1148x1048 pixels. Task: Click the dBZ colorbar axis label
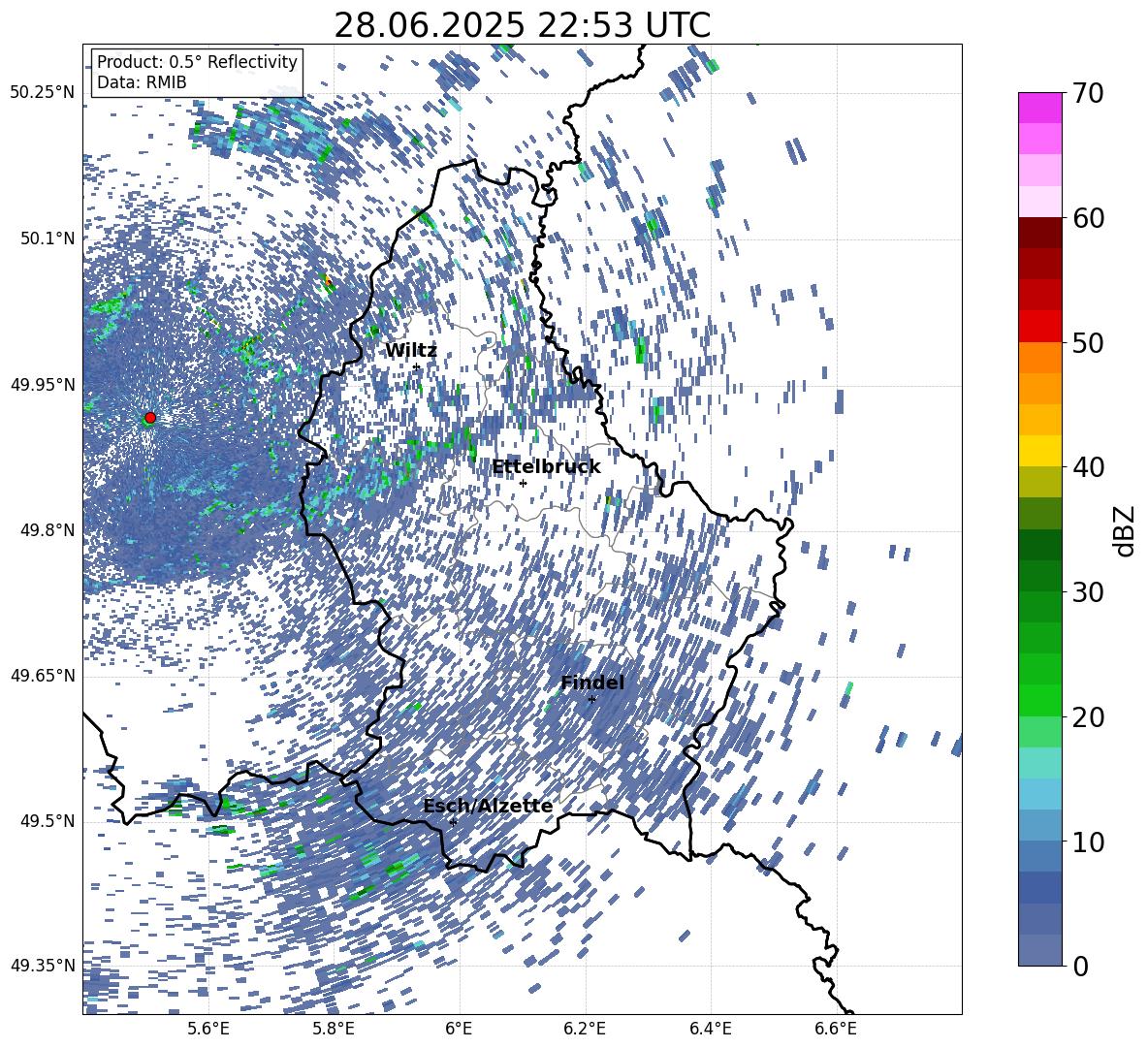[x=1126, y=530]
